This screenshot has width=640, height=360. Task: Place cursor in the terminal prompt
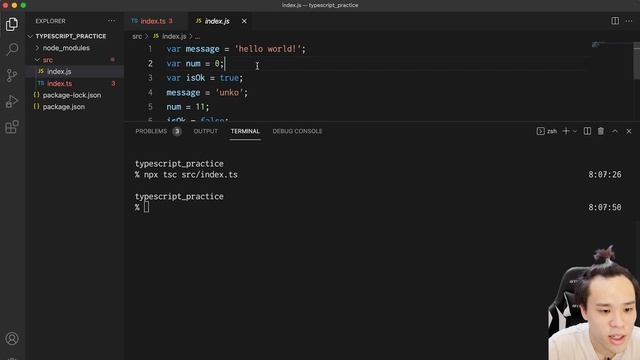pos(146,207)
